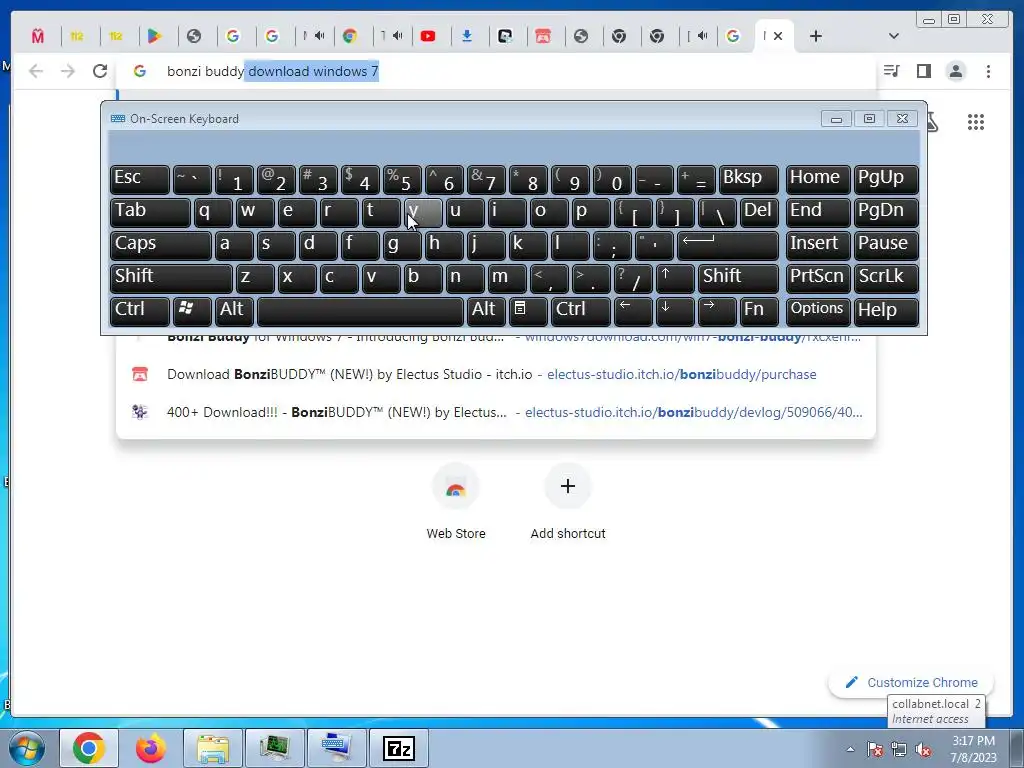Switch to the red M tab

point(38,36)
